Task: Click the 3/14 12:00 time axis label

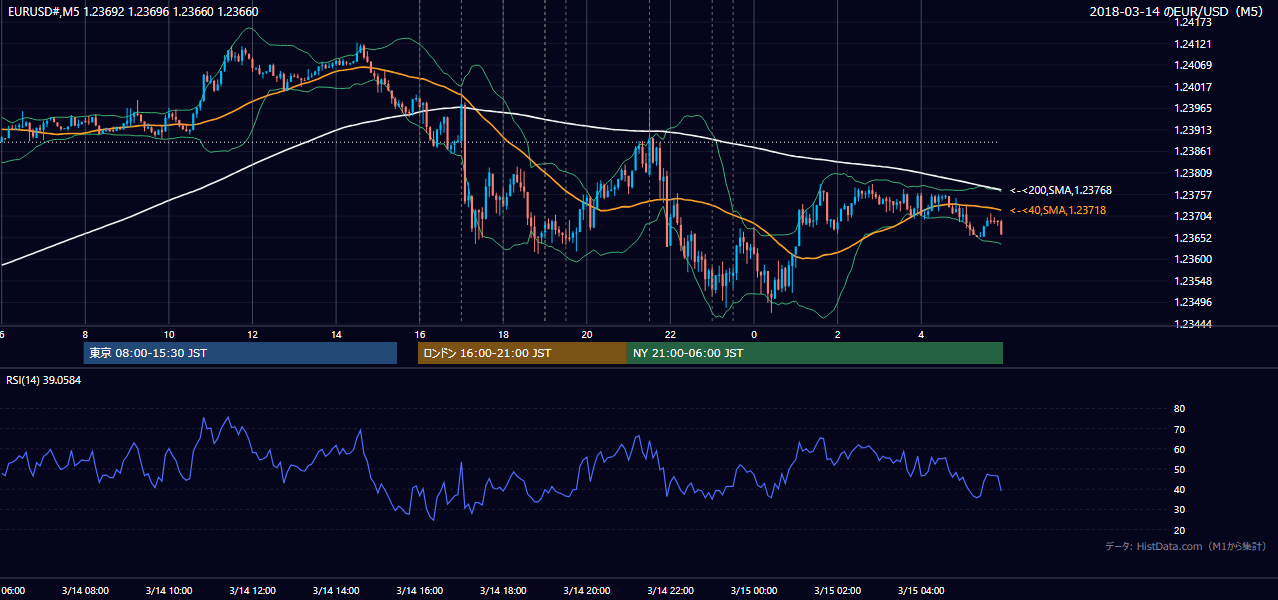Action: 252,590
